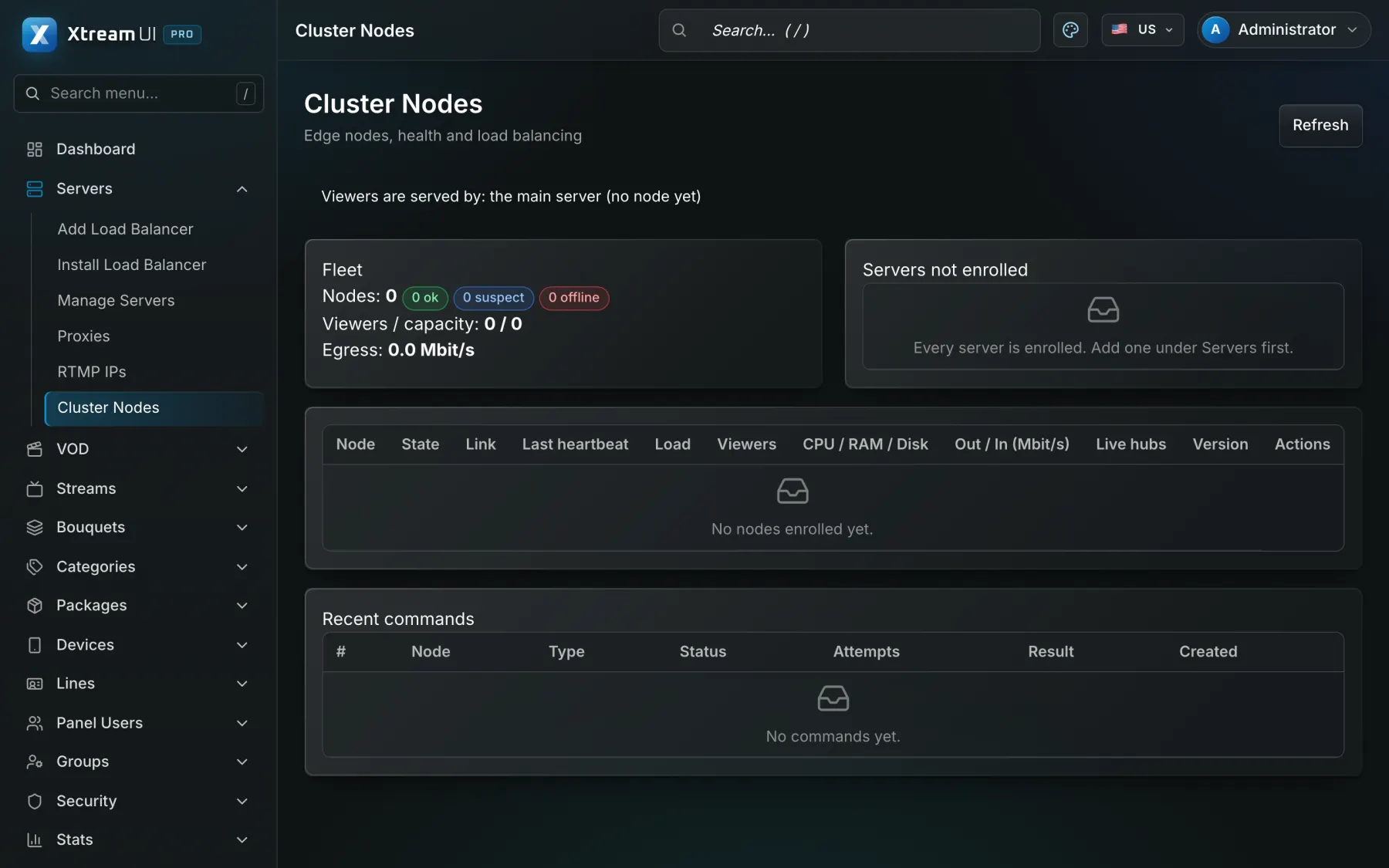1389x868 pixels.
Task: Click the Panel Users people icon
Action: point(35,723)
